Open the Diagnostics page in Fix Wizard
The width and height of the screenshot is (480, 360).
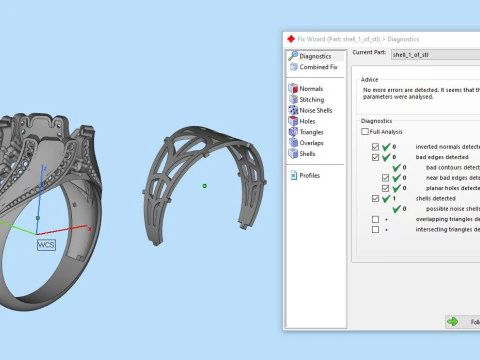(315, 56)
